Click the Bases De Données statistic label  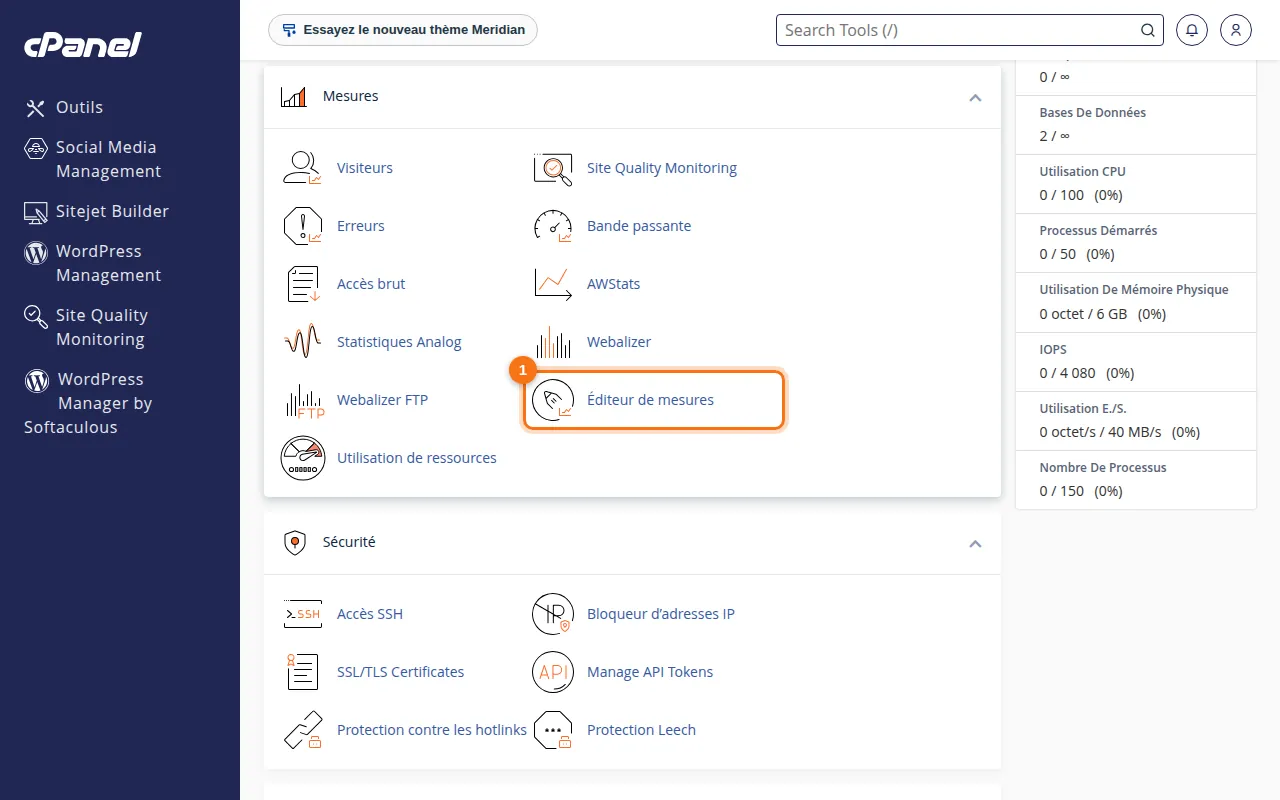1093,112
